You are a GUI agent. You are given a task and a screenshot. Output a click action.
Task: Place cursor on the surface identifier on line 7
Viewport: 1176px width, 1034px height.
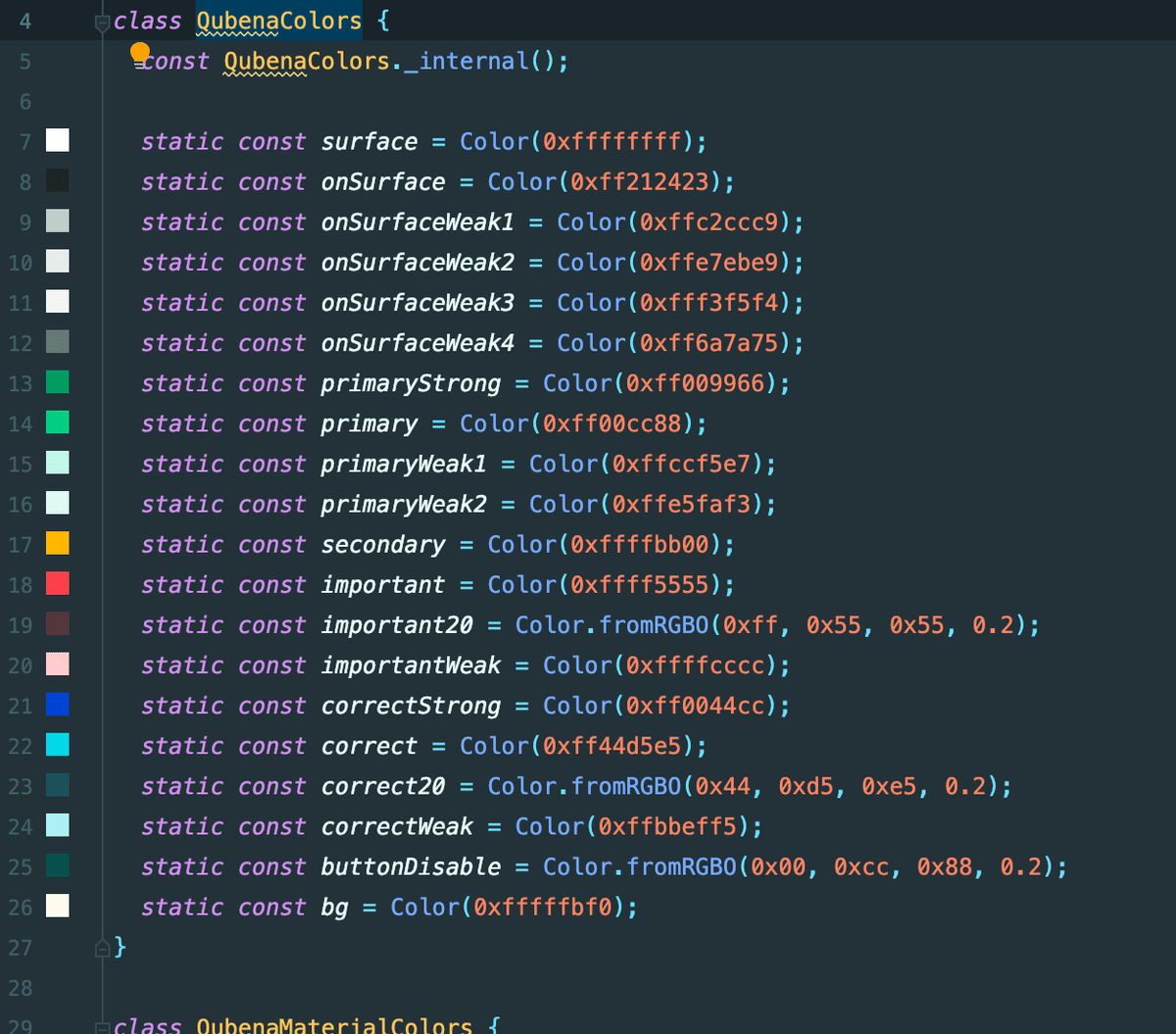click(369, 141)
